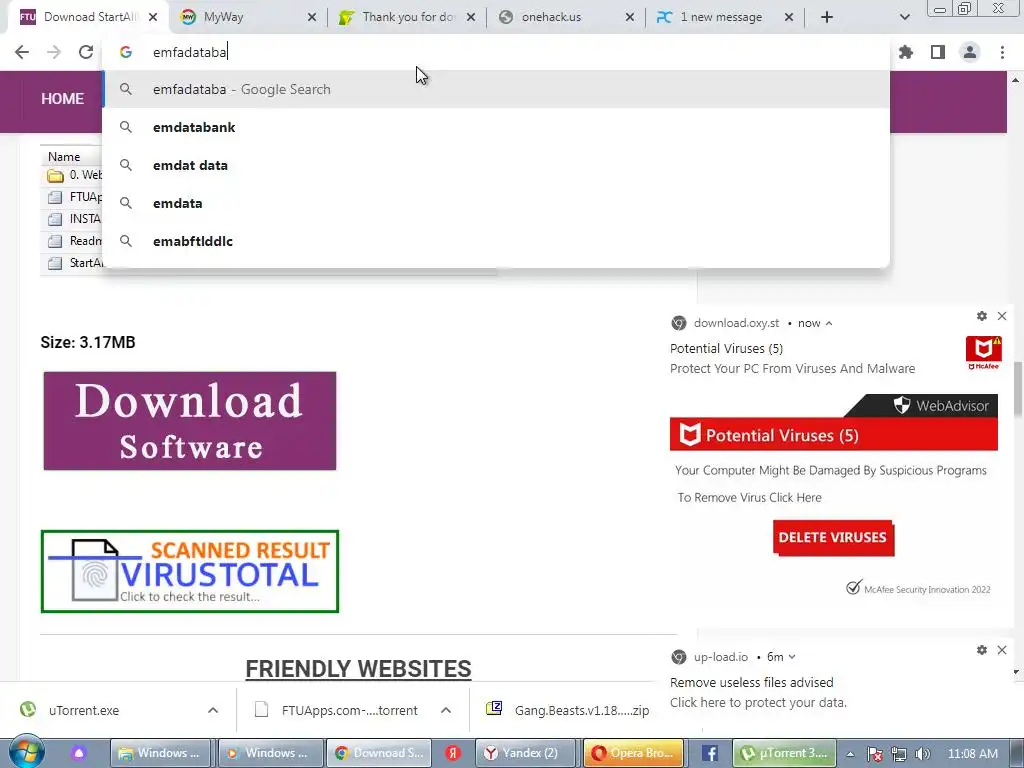The image size is (1024, 768).
Task: Open up-load.io notification settings gear
Action: coord(982,650)
